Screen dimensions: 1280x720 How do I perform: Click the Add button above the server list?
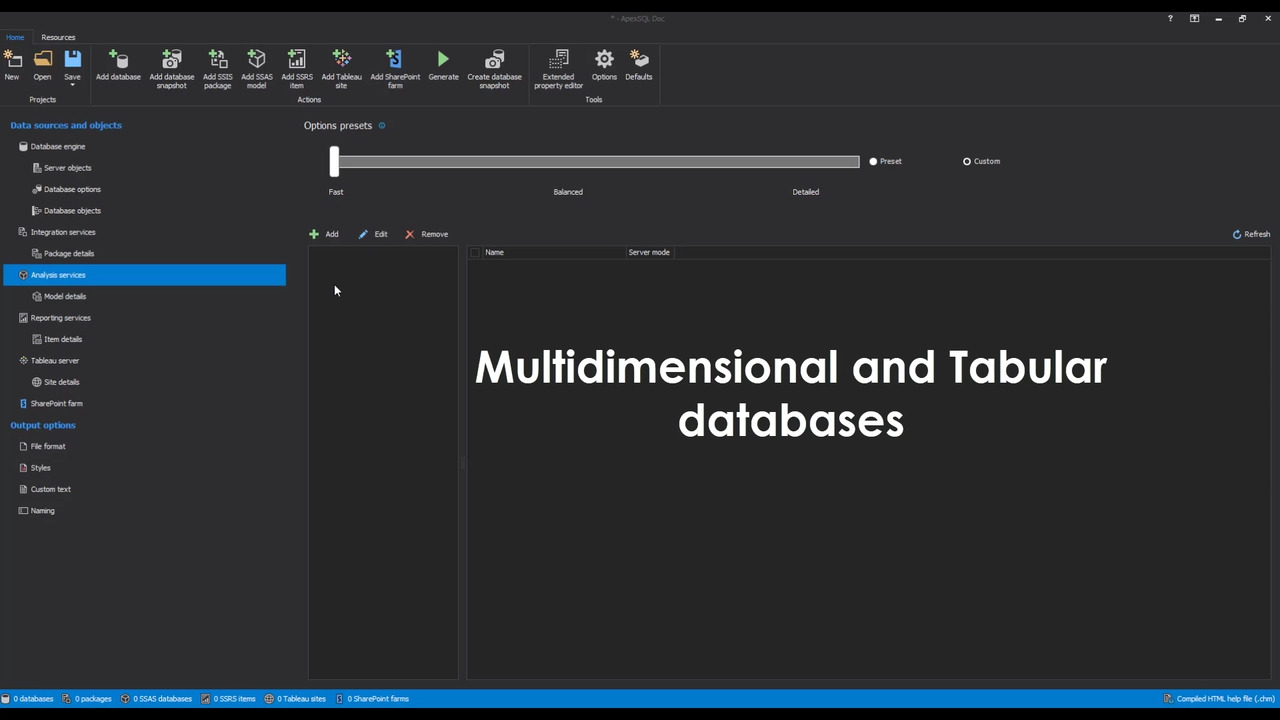tap(325, 233)
